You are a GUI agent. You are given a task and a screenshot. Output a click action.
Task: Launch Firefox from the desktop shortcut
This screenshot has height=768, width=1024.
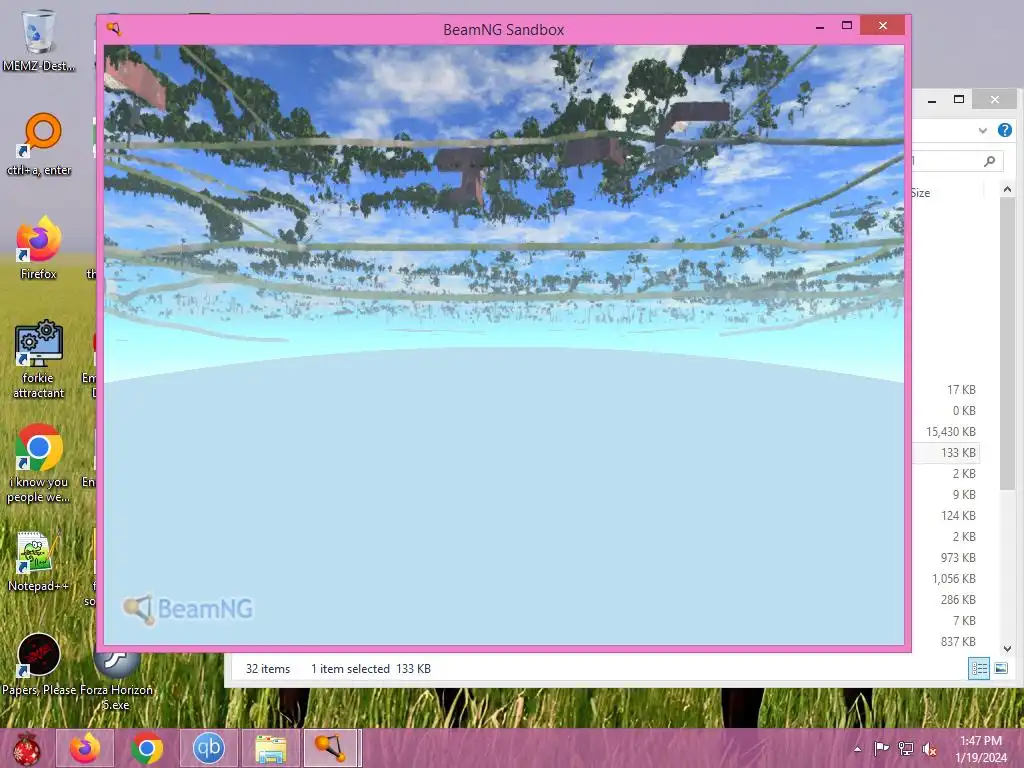click(x=39, y=247)
